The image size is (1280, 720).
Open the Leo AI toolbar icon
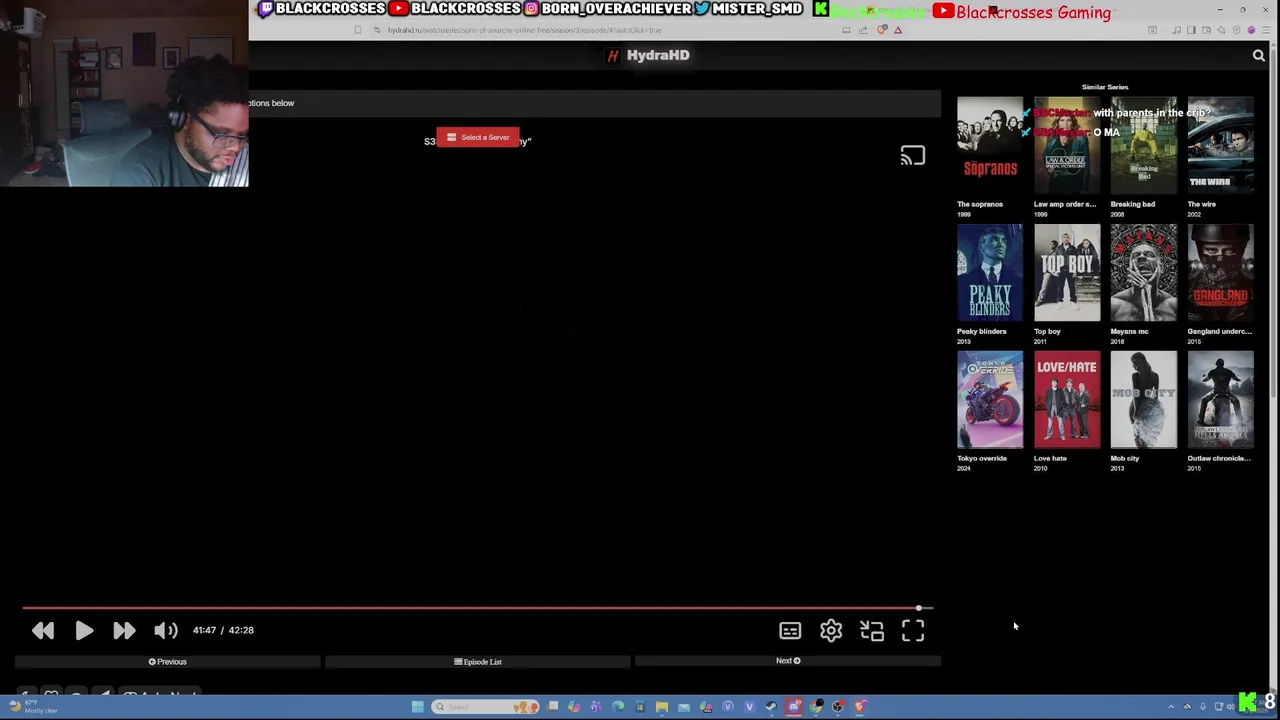[1221, 30]
